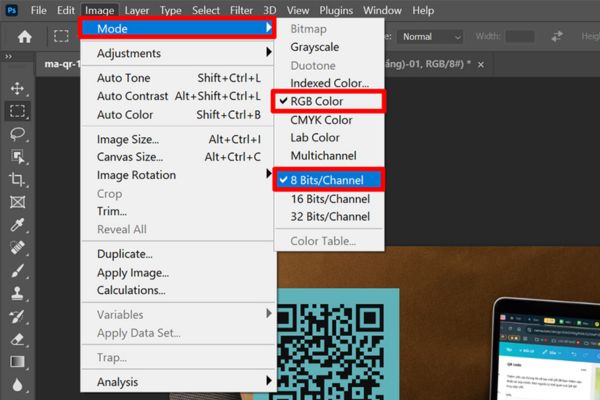Choose Apply Image command
This screenshot has width=600, height=400.
pyautogui.click(x=178, y=273)
